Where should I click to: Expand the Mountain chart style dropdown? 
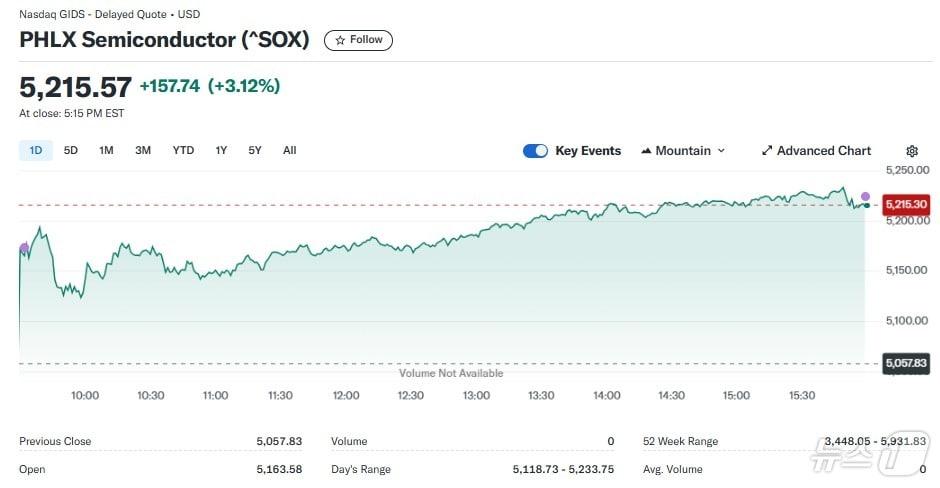coord(683,151)
